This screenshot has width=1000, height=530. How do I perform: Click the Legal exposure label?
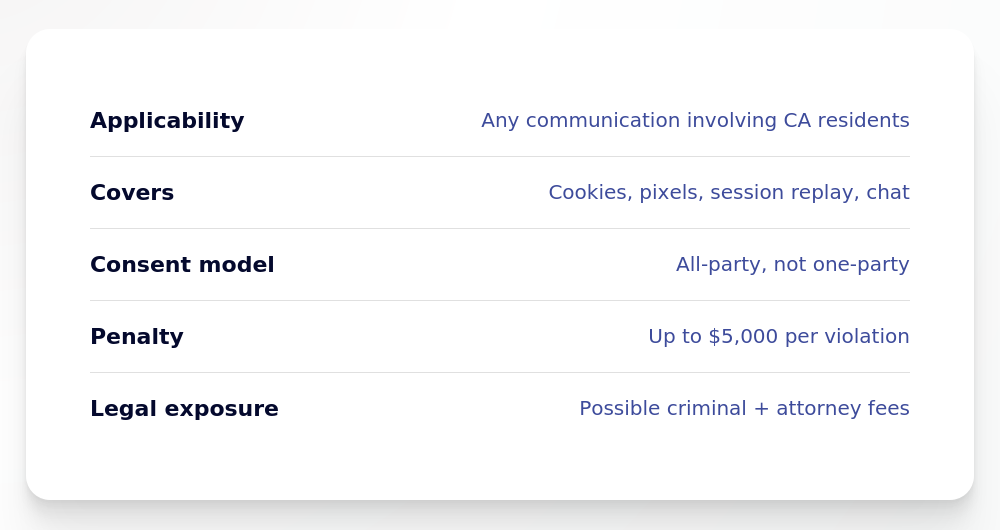pyautogui.click(x=184, y=409)
